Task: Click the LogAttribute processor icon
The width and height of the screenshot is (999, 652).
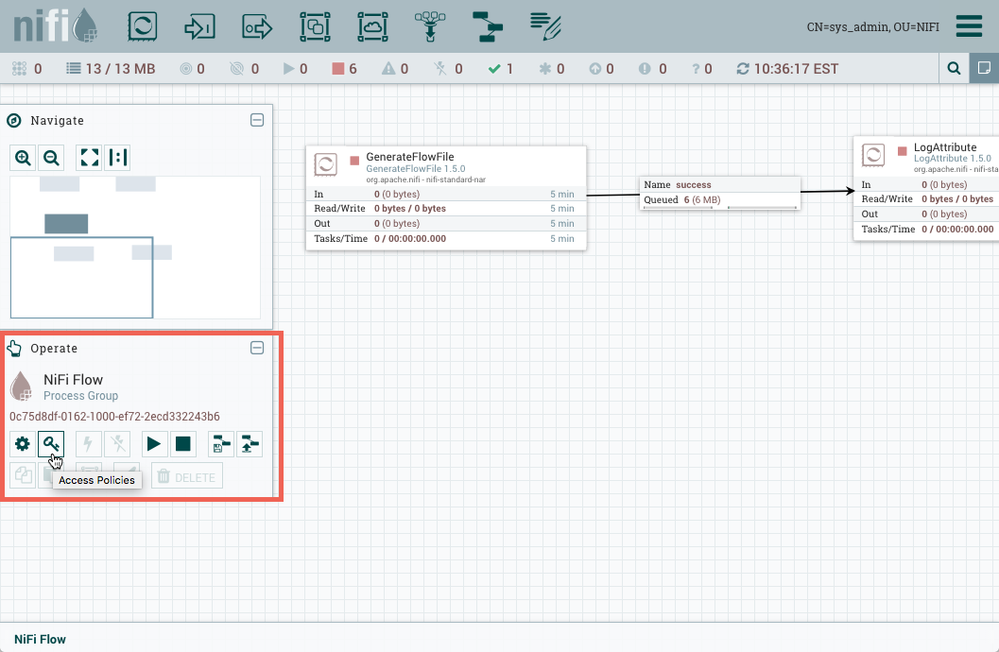Action: point(873,155)
